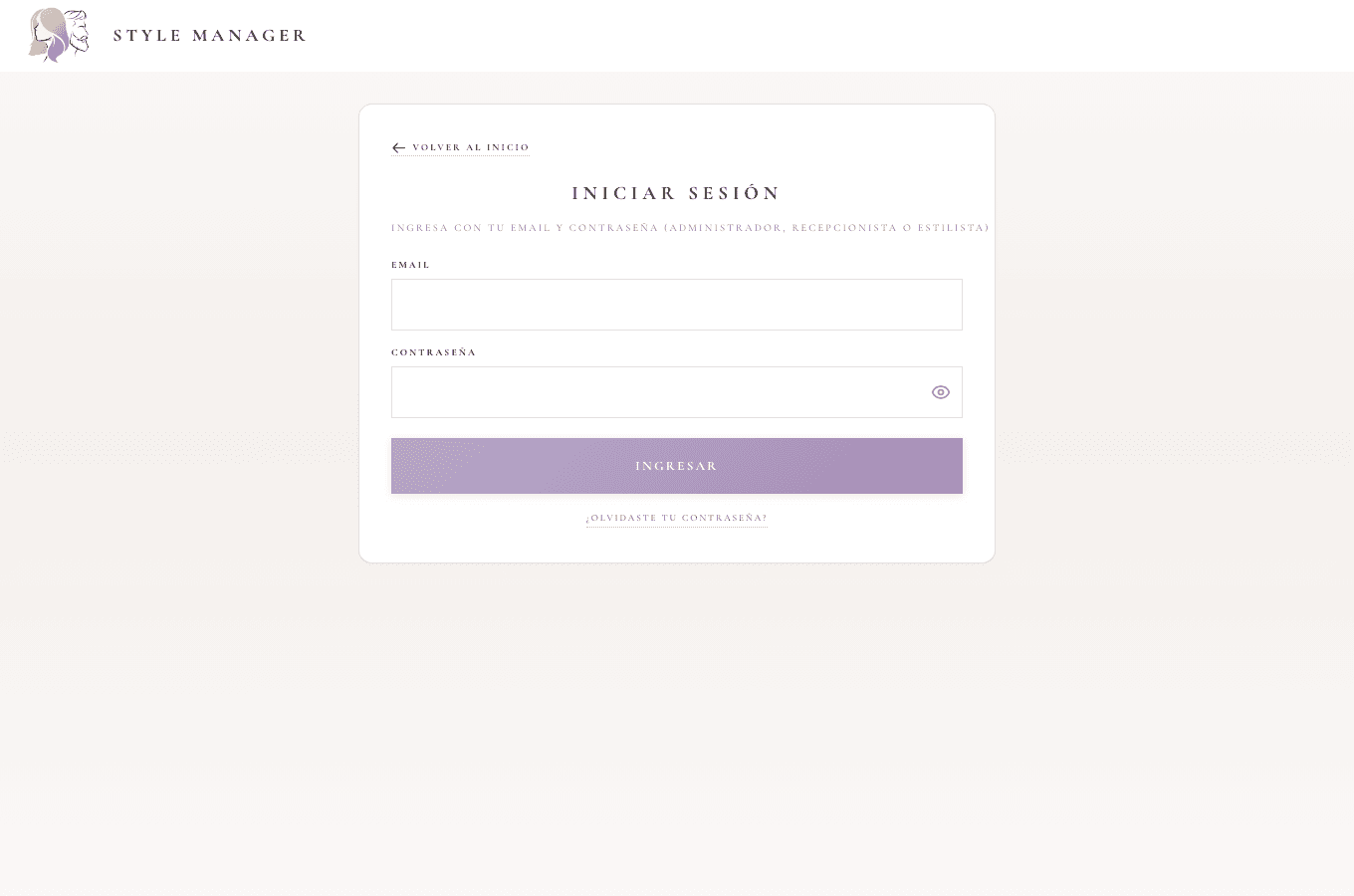The width and height of the screenshot is (1354, 896).
Task: Click the empty white header bar area
Action: point(796,36)
